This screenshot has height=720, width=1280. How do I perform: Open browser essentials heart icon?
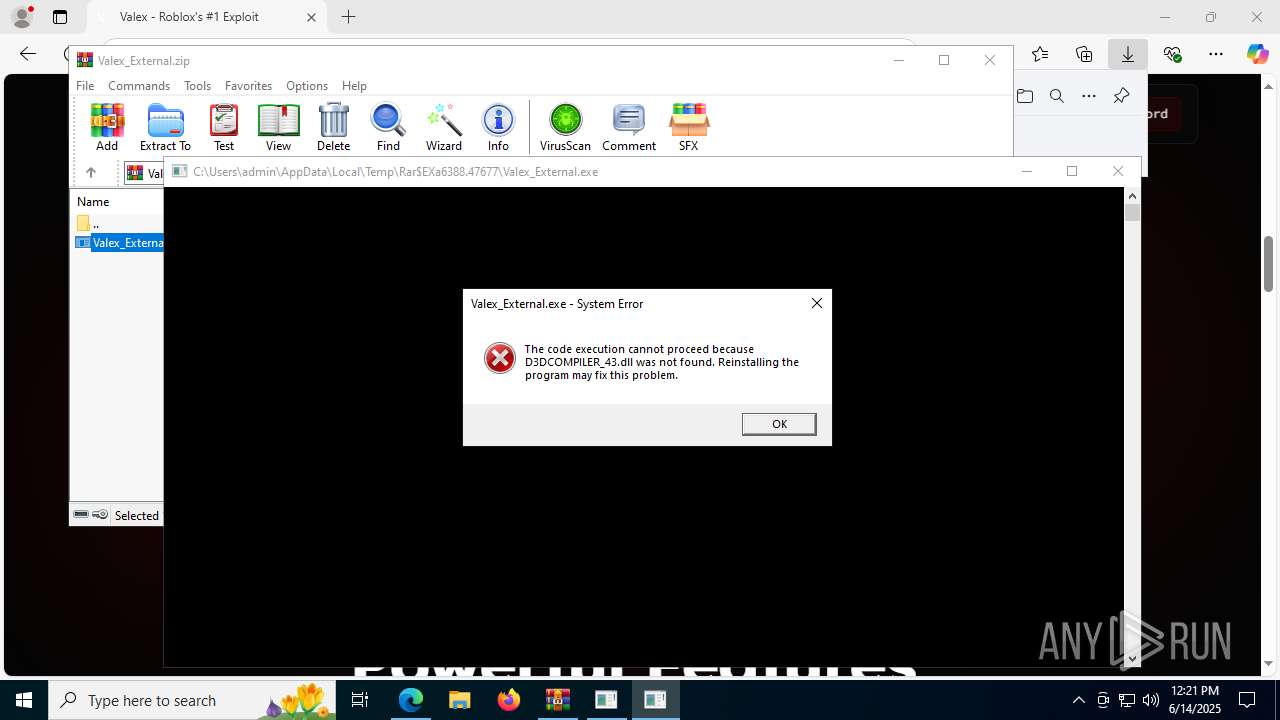(1172, 54)
